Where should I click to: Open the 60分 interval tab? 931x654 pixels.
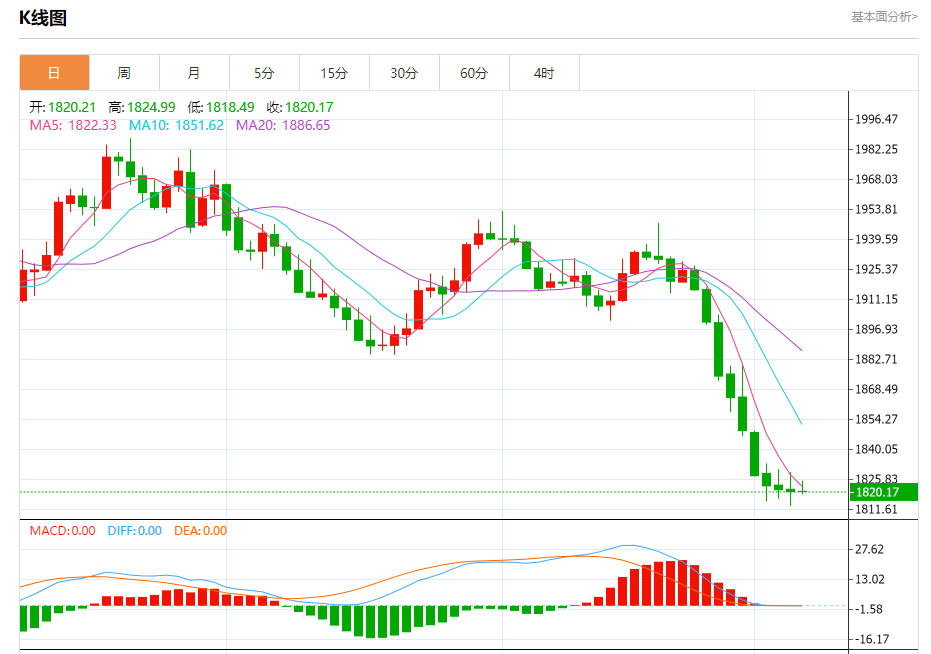[x=474, y=72]
